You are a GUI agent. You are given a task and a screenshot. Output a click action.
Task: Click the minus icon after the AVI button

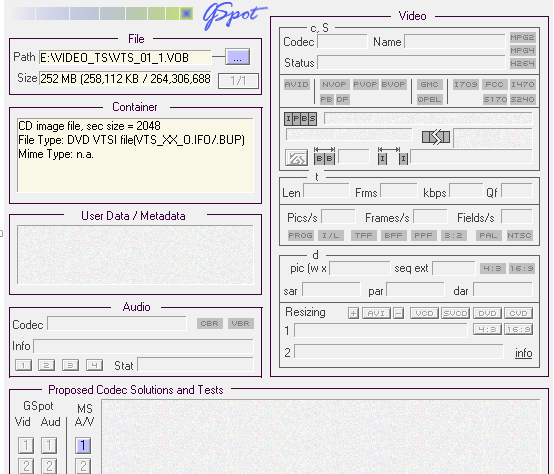[x=399, y=313]
